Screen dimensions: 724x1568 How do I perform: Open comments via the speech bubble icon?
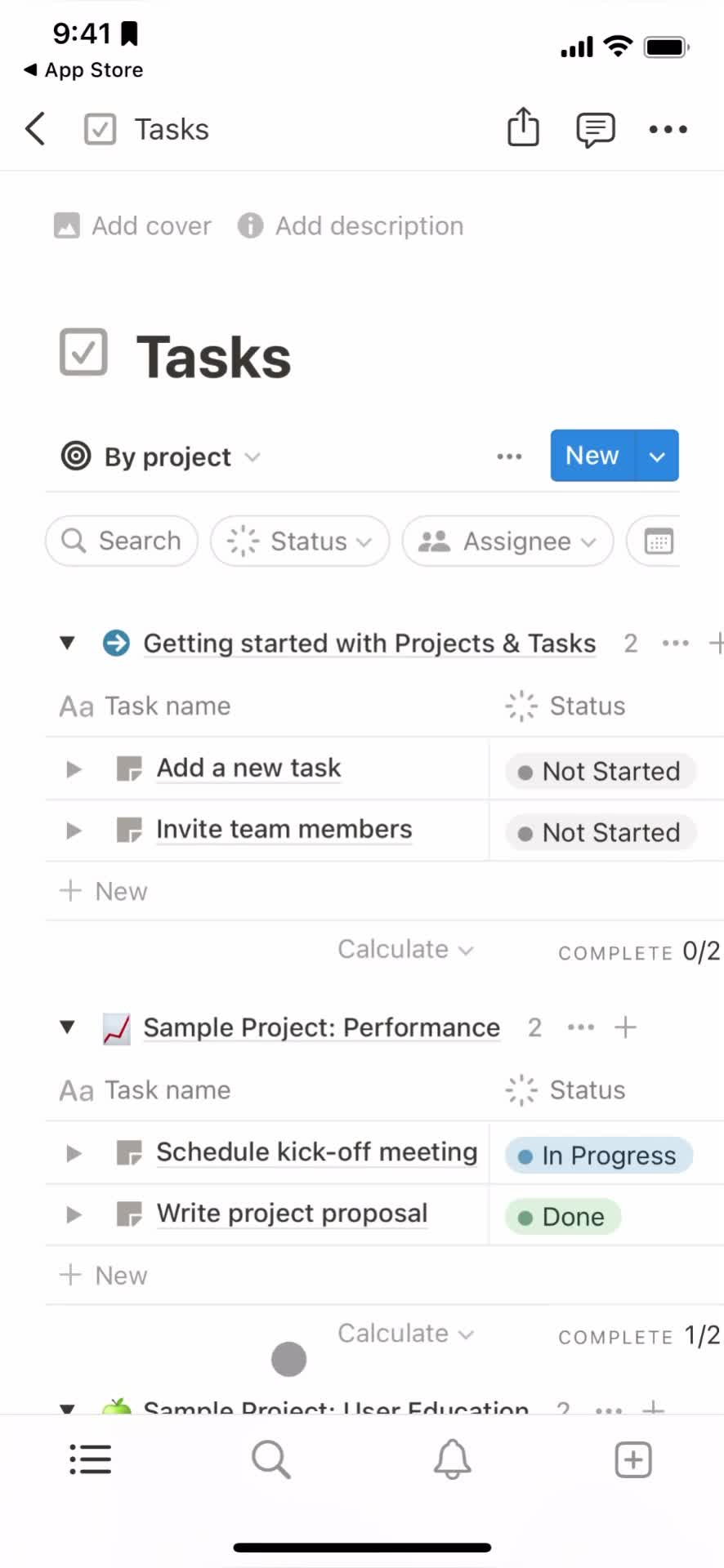tap(594, 128)
